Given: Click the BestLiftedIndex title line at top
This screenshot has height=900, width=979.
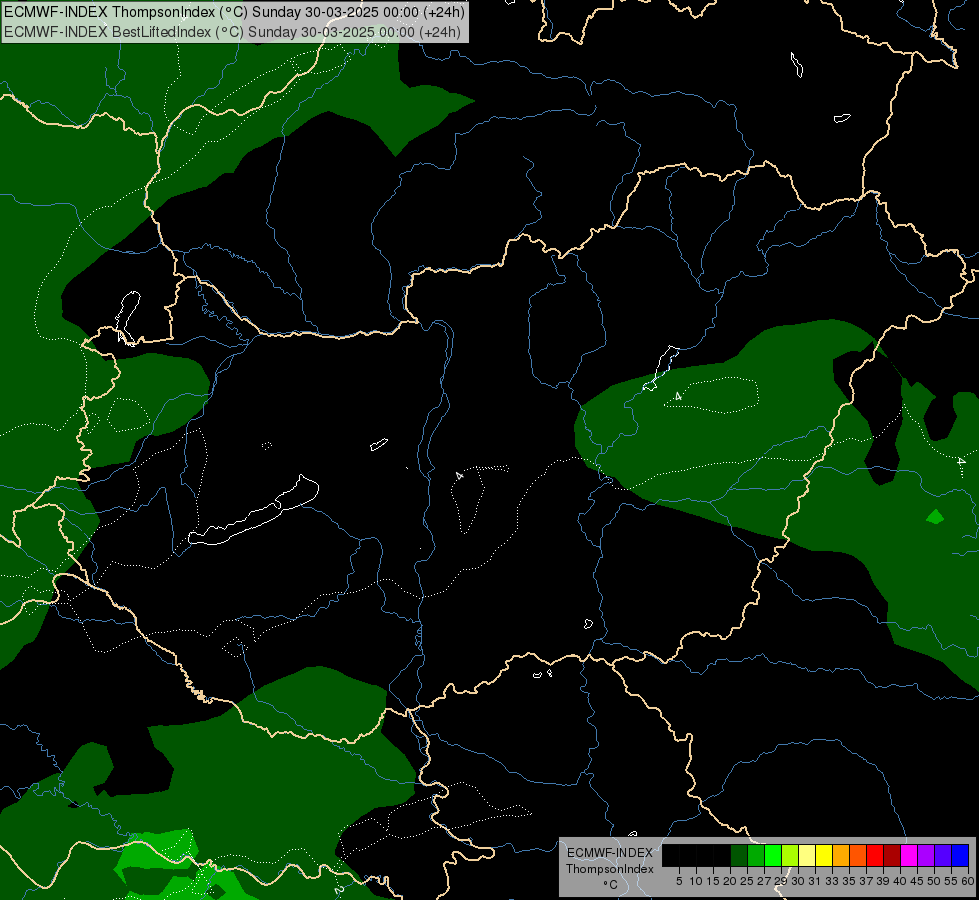Looking at the screenshot, I should click(x=232, y=32).
